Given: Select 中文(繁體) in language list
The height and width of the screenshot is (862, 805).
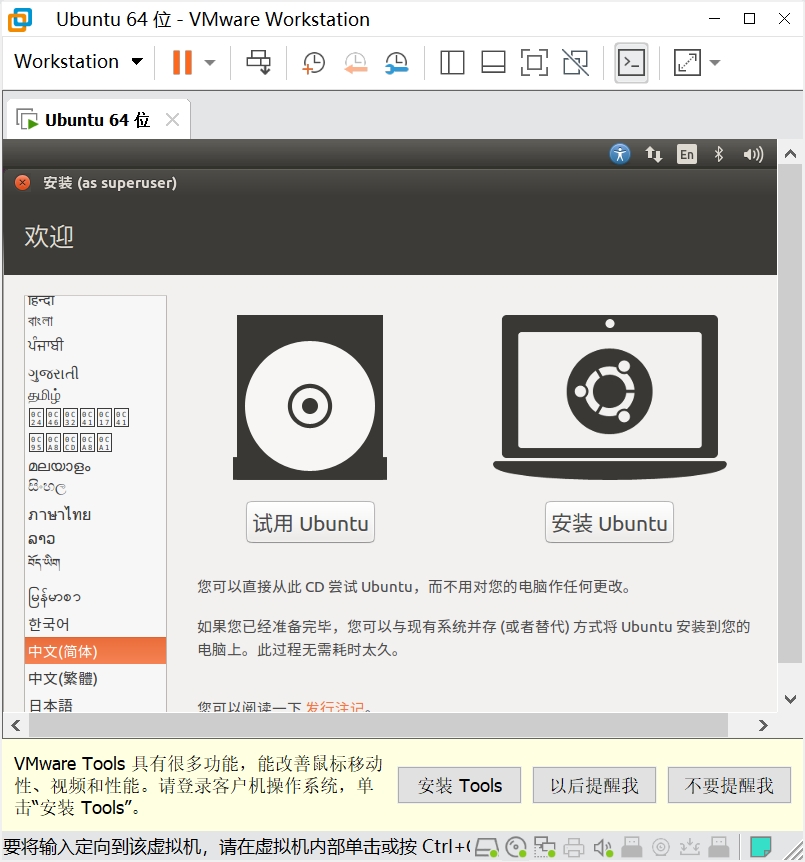Looking at the screenshot, I should [x=95, y=678].
